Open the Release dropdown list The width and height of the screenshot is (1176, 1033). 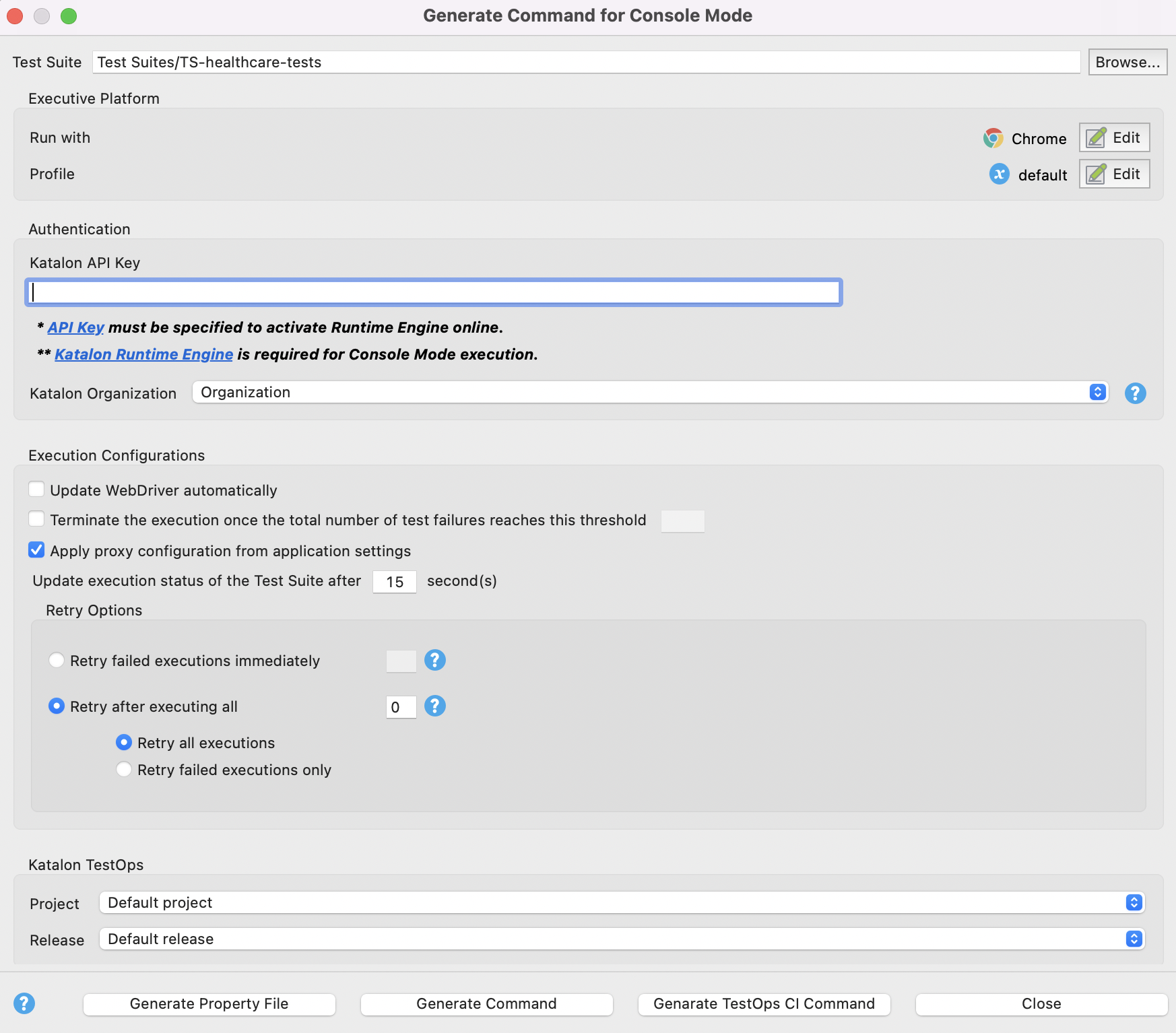click(x=621, y=939)
